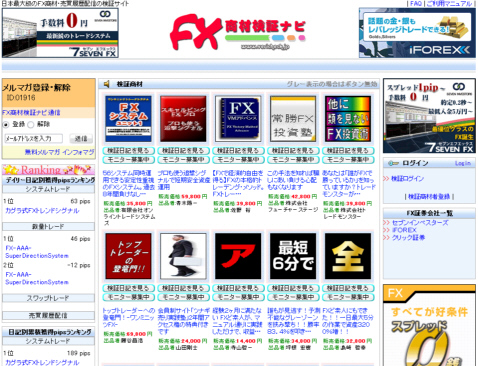Click モニター募集中 under FXシステム ユニット1
Image resolution: width=478 pixels, height=366 pixels.
click(128, 160)
